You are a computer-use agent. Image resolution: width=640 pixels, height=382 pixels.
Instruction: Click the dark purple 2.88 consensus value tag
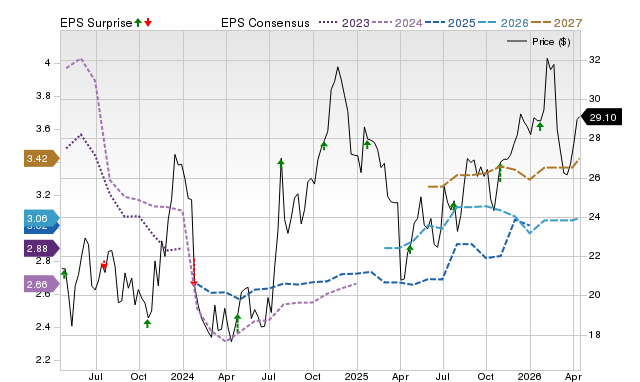point(42,249)
